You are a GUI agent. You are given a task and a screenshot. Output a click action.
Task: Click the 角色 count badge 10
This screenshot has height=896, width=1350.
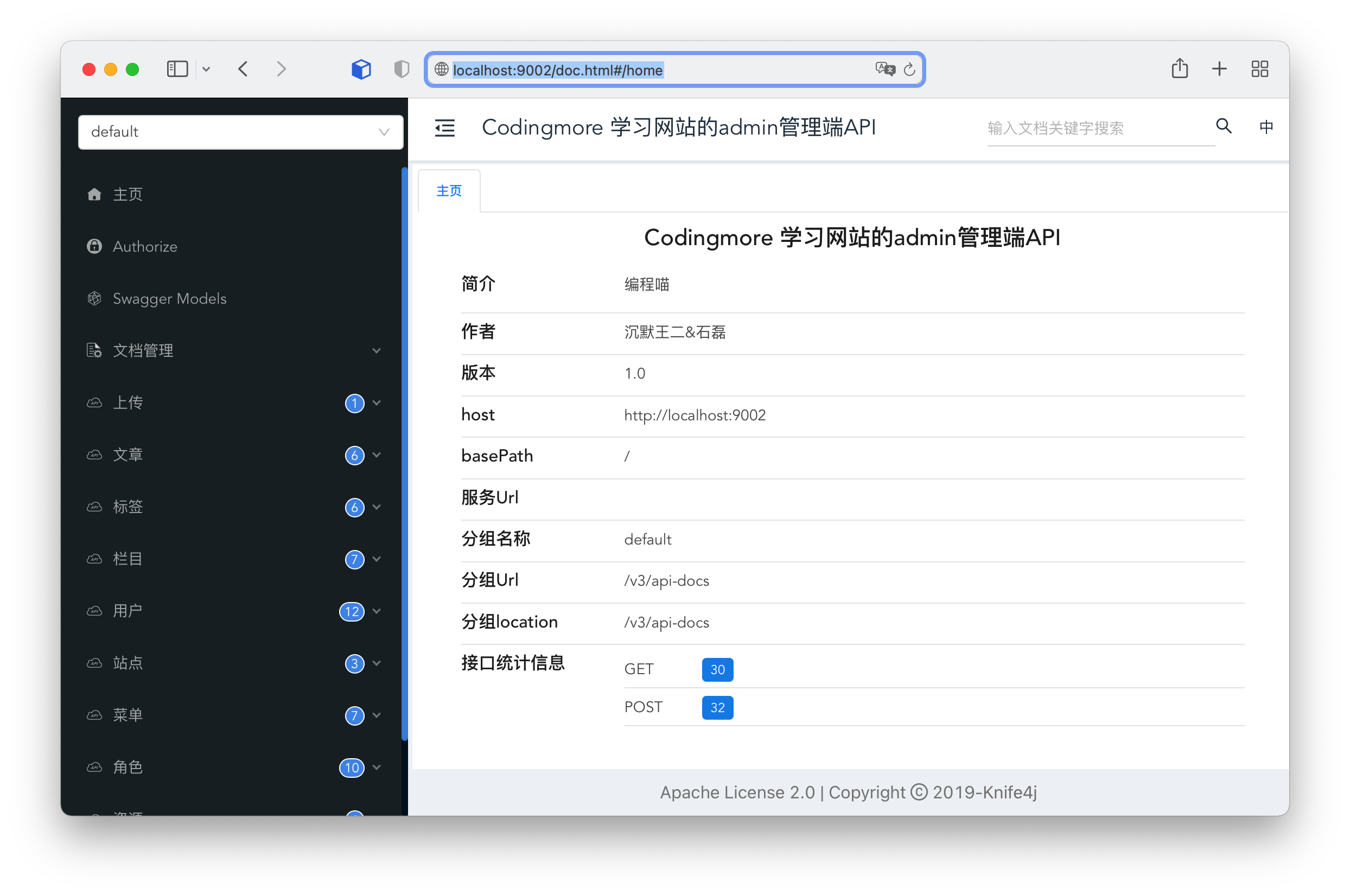click(x=352, y=767)
